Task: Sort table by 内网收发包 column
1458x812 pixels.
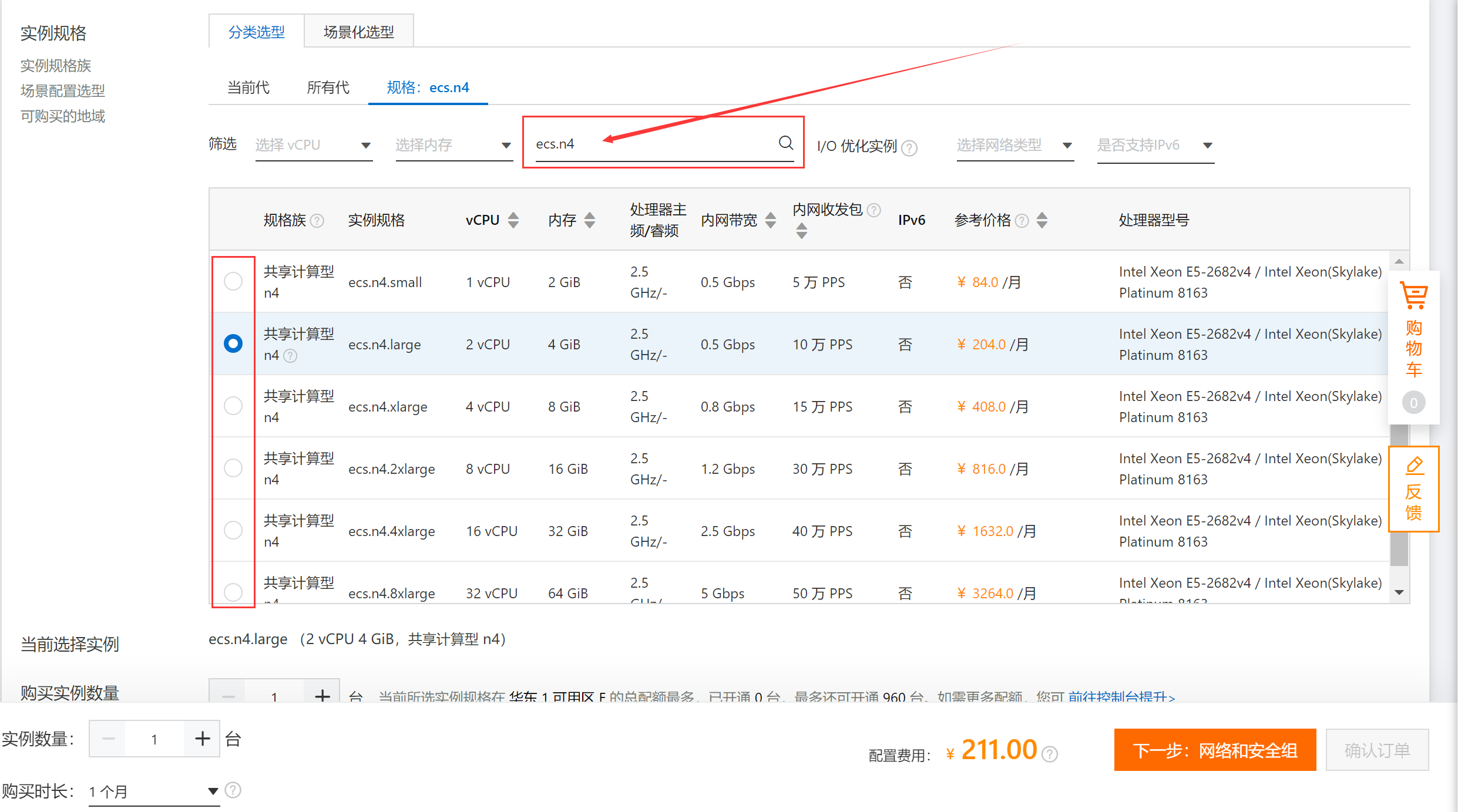Action: [x=801, y=231]
